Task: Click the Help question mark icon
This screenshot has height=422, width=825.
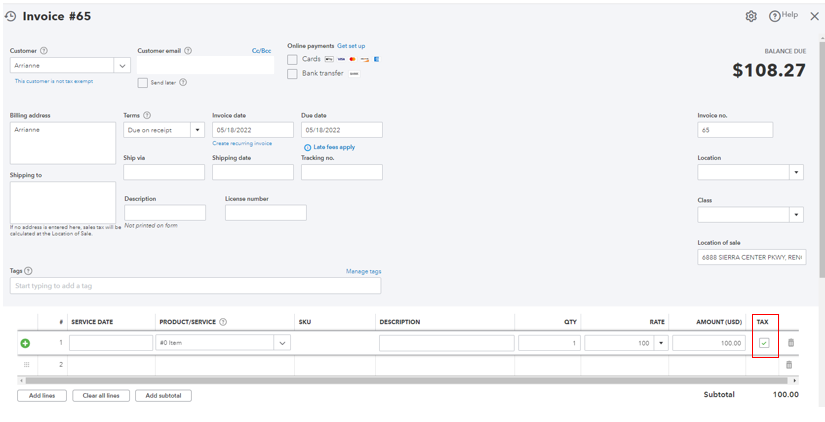Action: coord(774,16)
